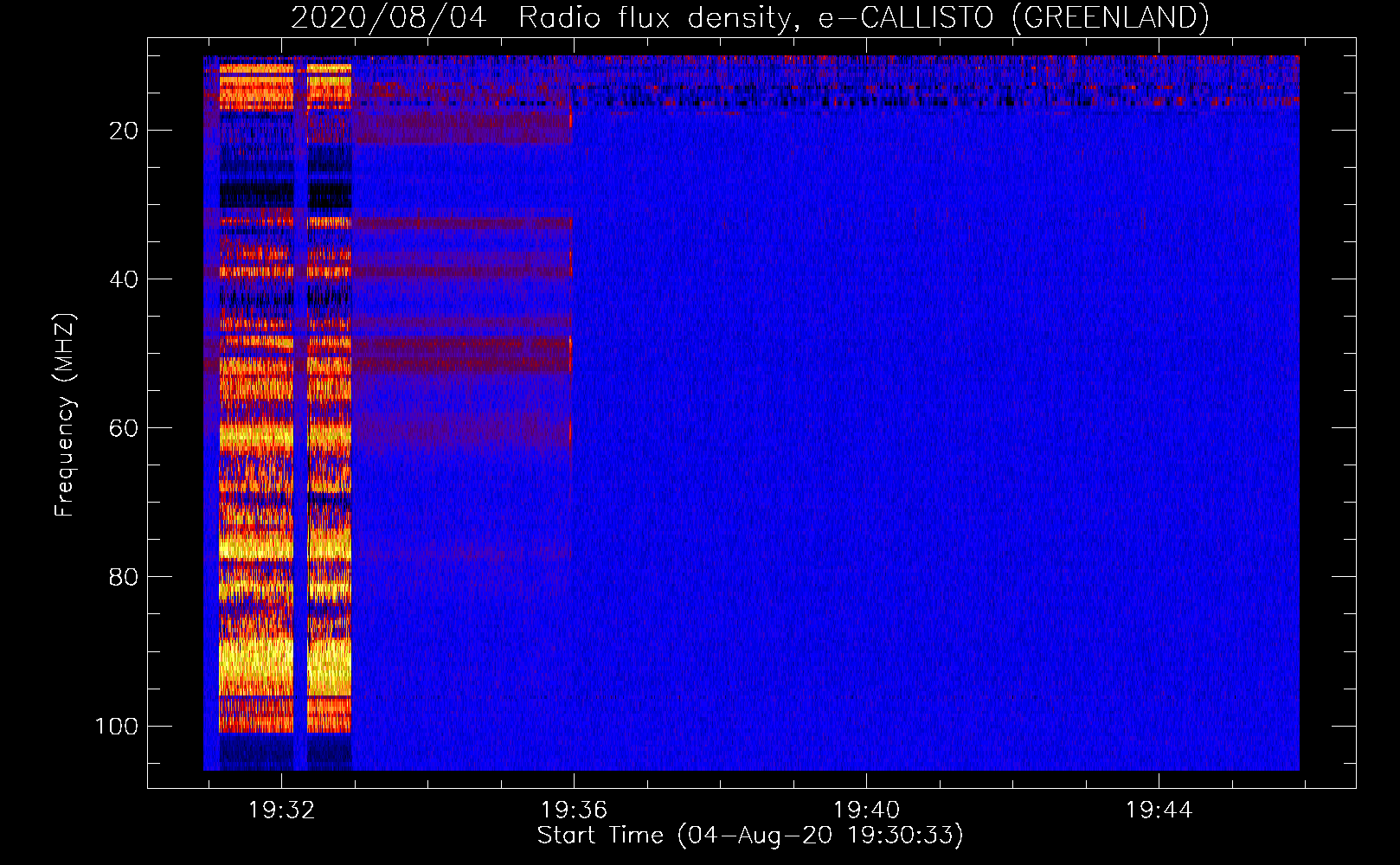Click the "80" frequency tick label

[124, 577]
